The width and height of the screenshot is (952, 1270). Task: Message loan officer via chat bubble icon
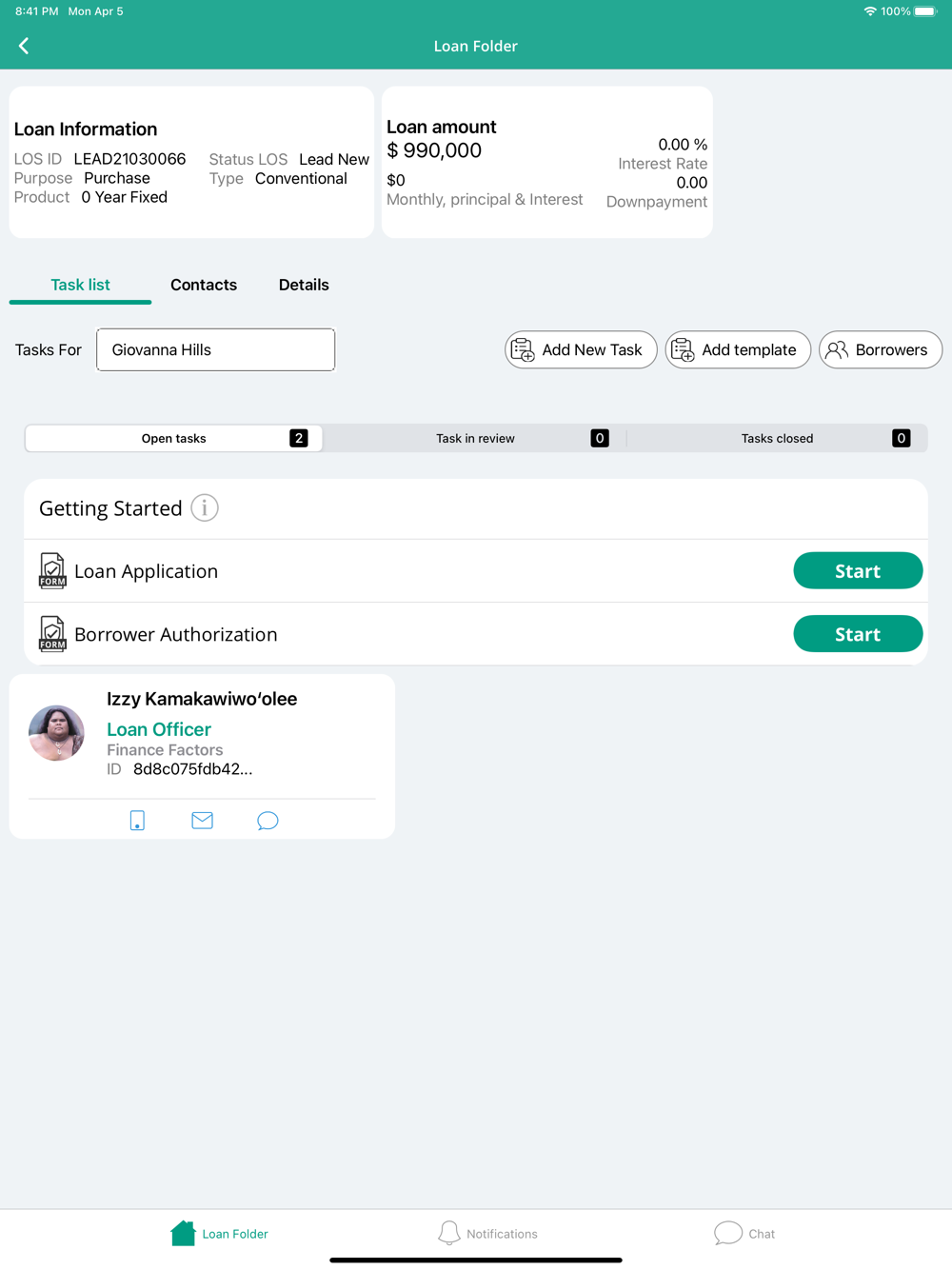click(268, 821)
